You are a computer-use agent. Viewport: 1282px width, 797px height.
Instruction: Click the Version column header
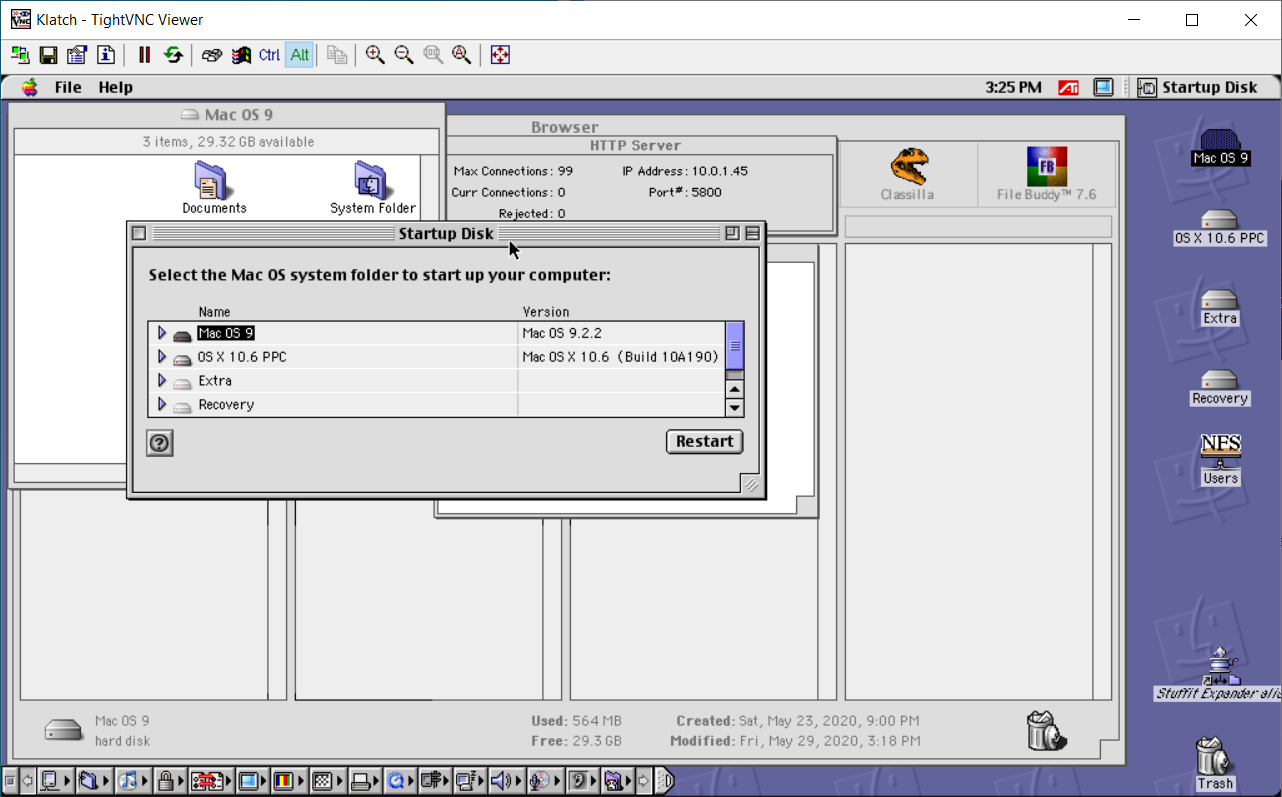546,312
